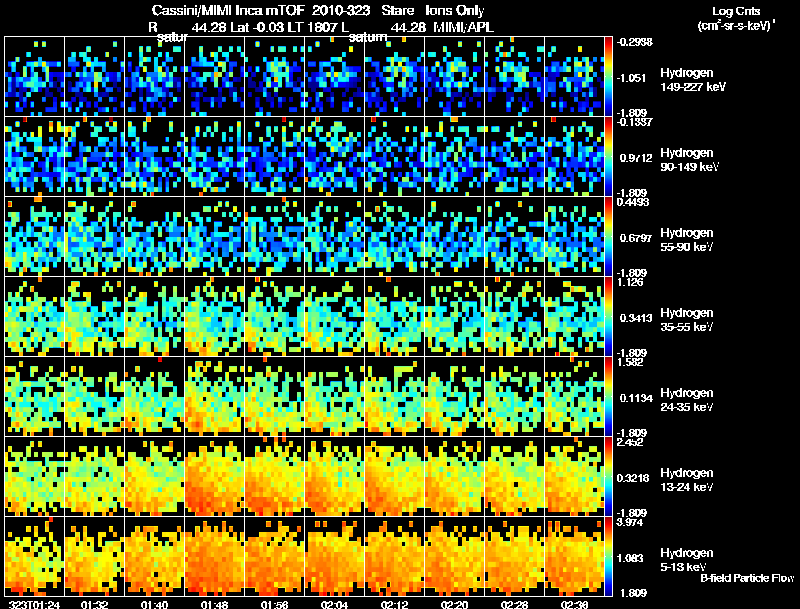Click the MIMI/APL text in the header

[x=463, y=27]
